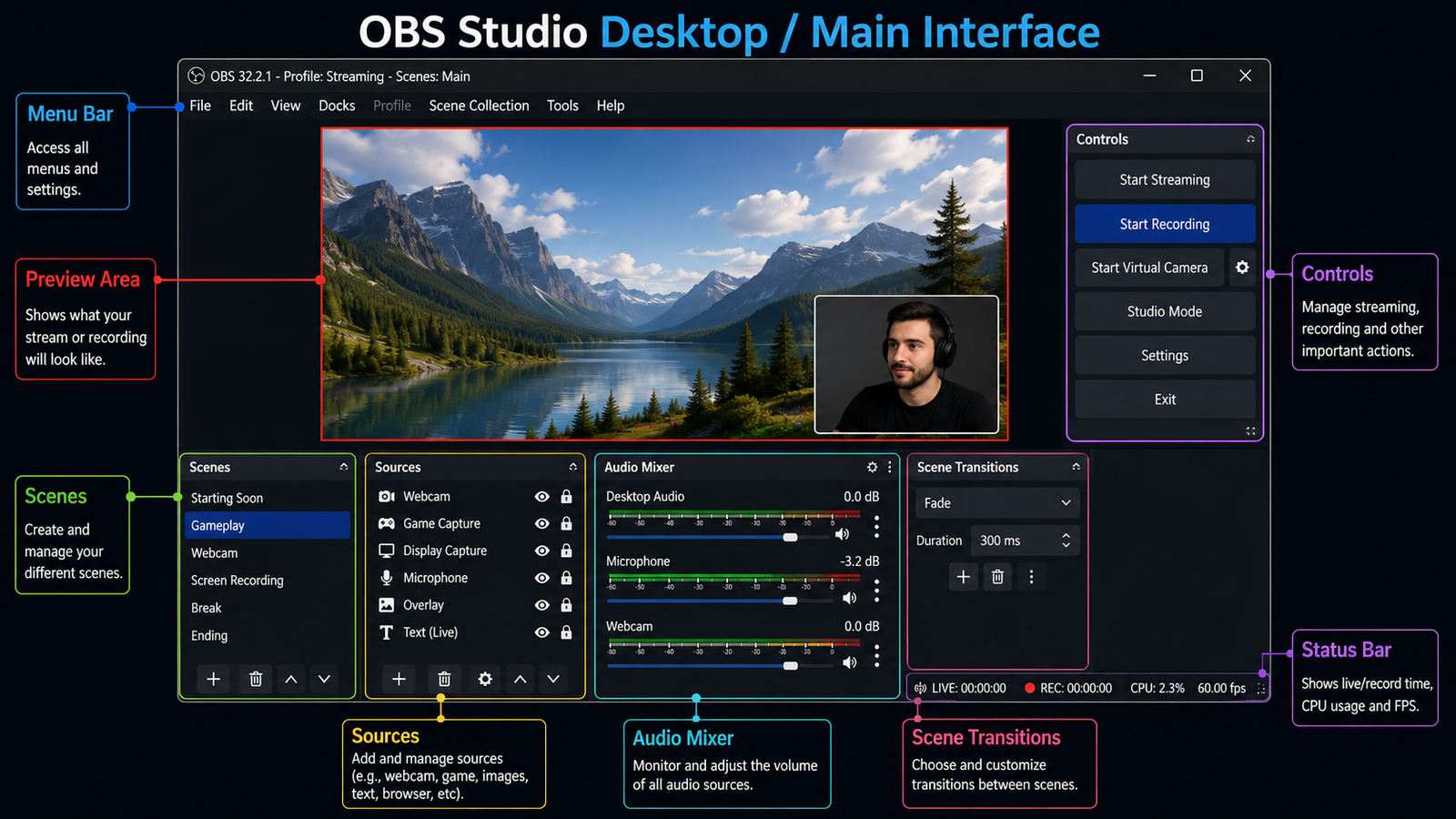1456x819 pixels.
Task: Click Start Streaming button
Action: point(1165,179)
